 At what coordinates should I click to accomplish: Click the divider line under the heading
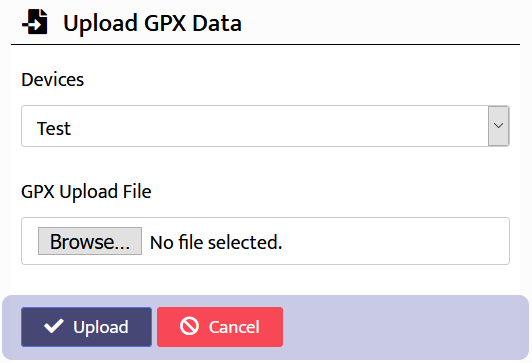265,44
